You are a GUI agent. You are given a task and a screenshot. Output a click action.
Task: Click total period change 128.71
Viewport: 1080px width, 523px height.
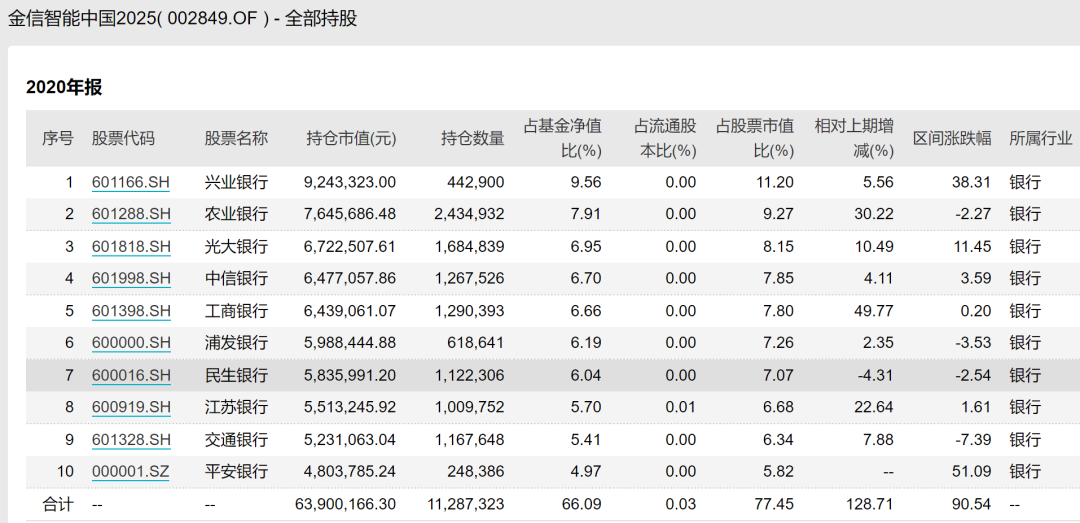point(871,504)
